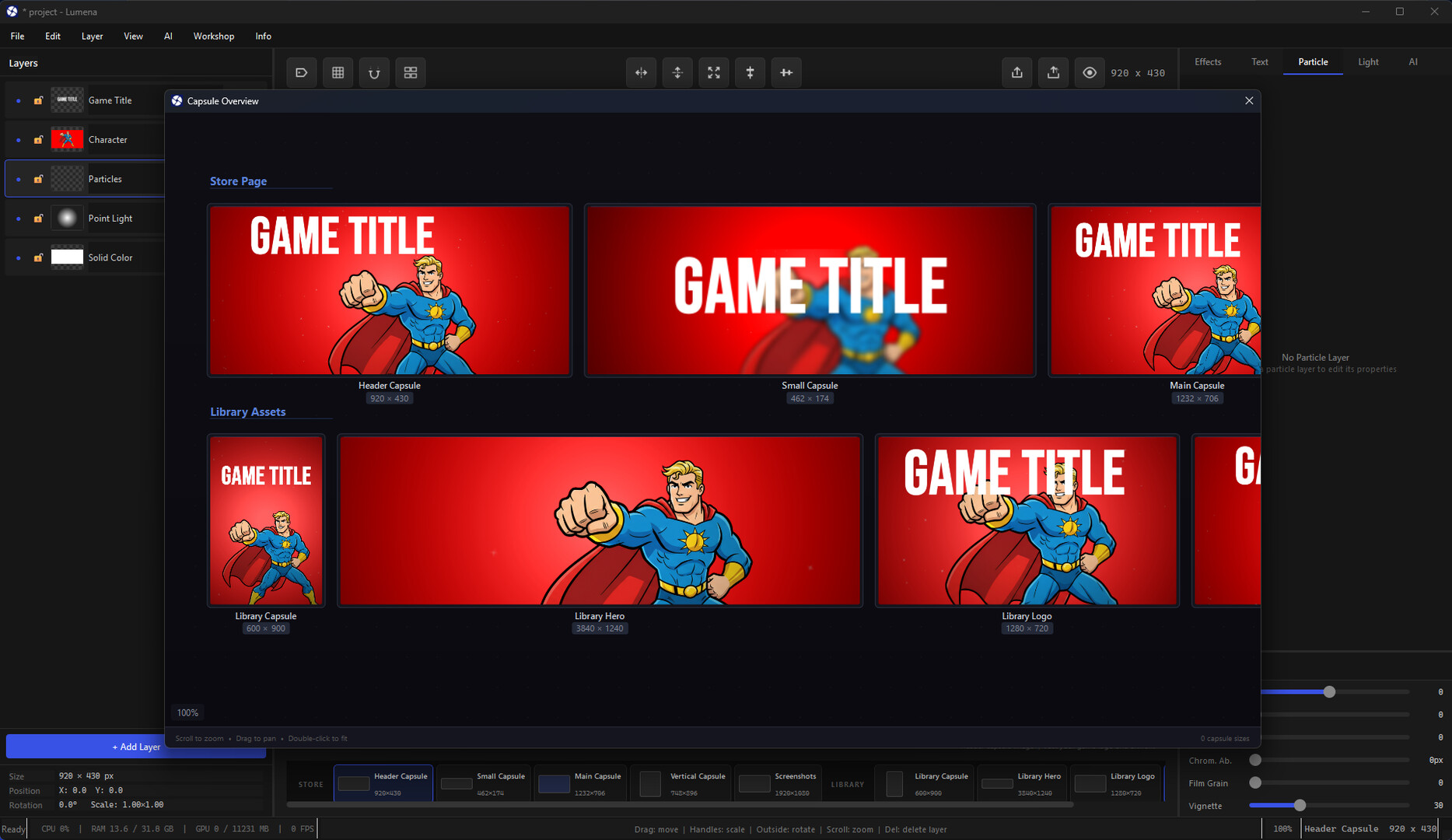Open the Workshop menu
Screen dimensions: 1452x840
pos(213,36)
